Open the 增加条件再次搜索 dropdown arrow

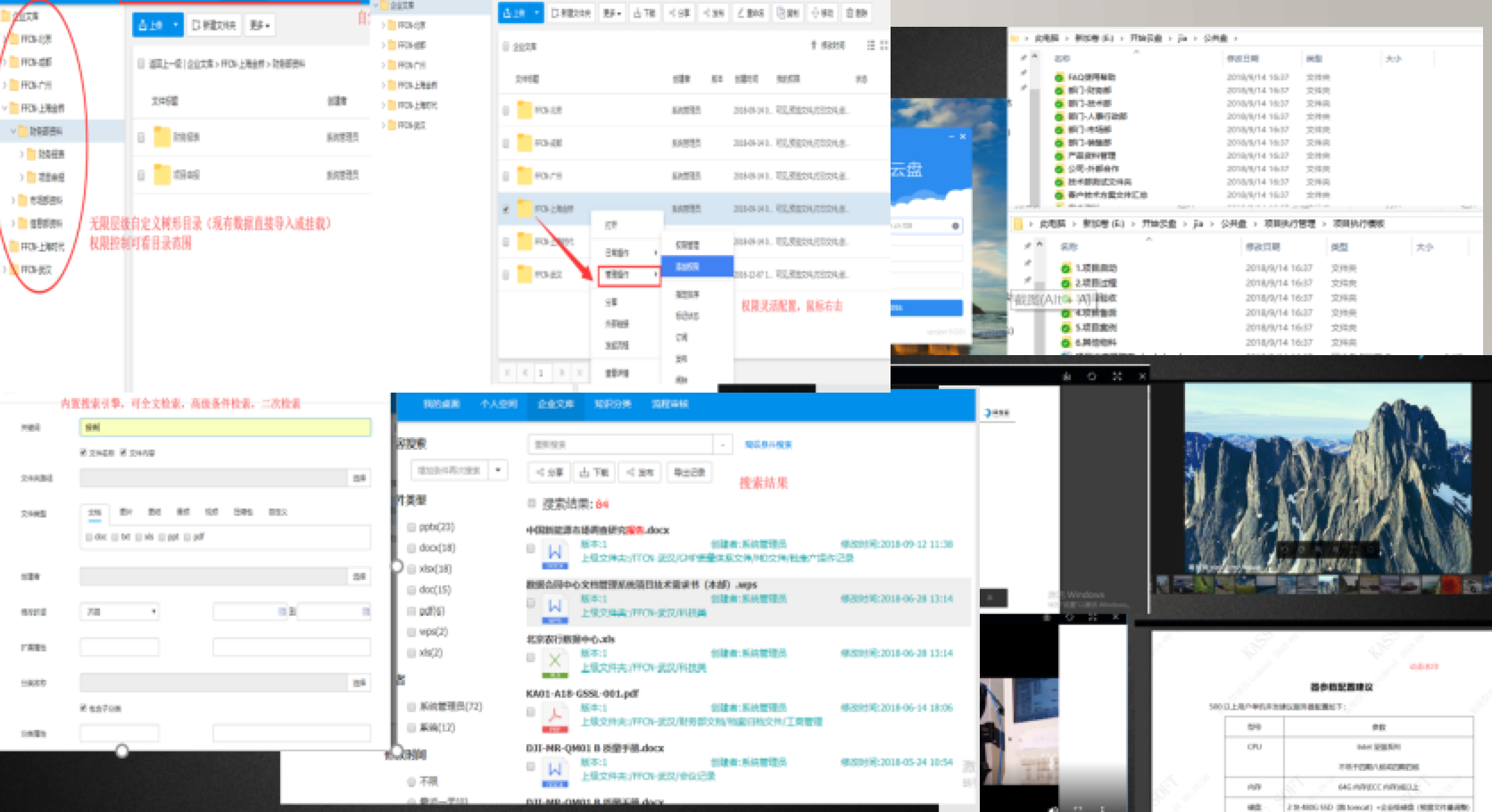click(x=498, y=469)
